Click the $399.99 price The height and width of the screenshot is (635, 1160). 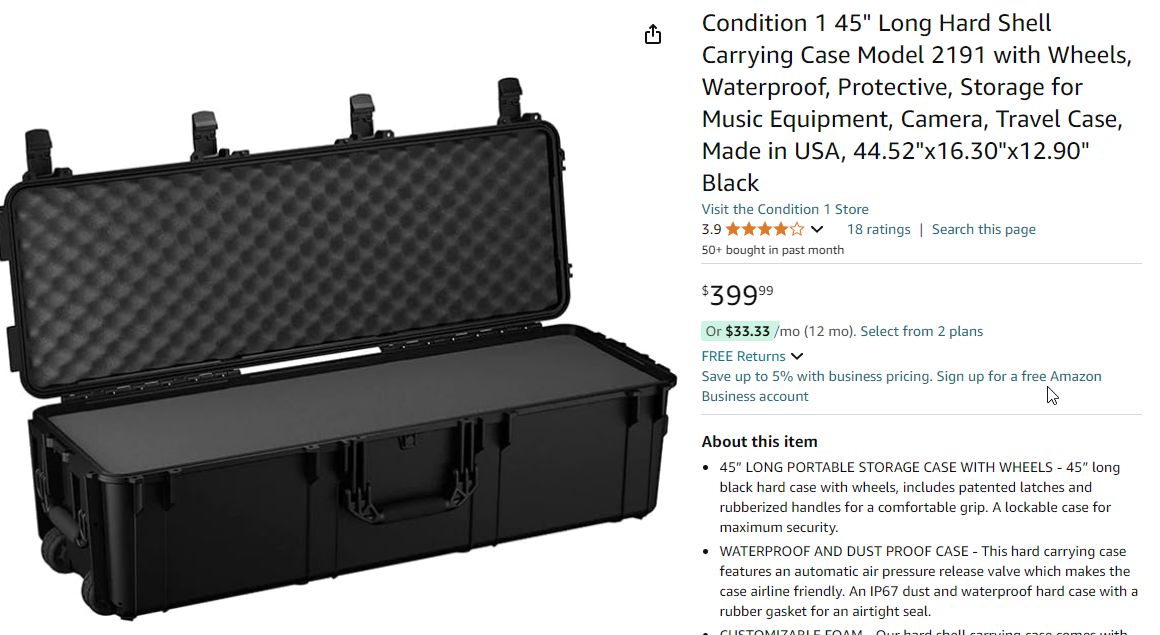[738, 295]
